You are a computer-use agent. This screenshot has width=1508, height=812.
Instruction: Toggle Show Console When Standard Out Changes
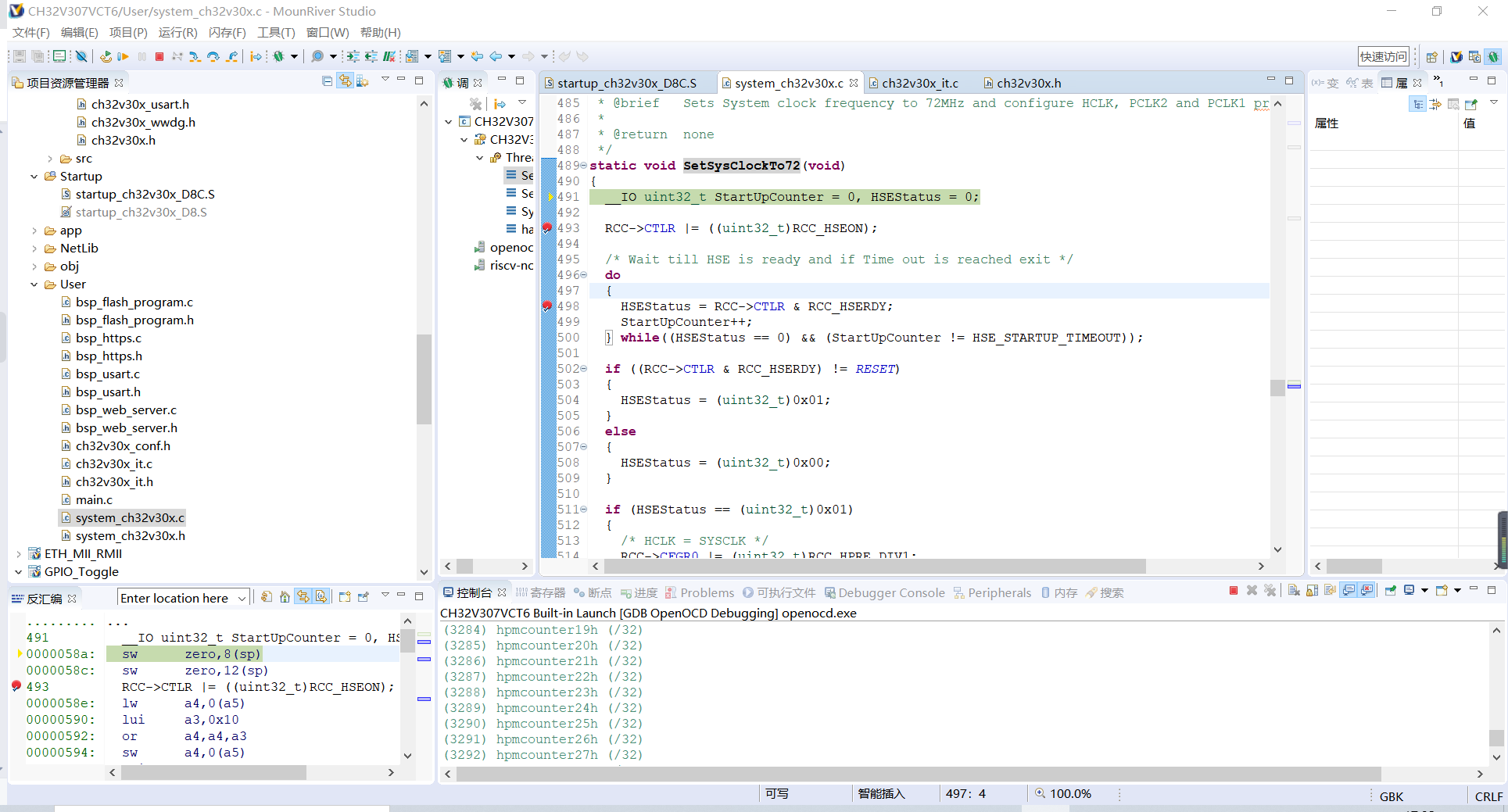click(1349, 591)
